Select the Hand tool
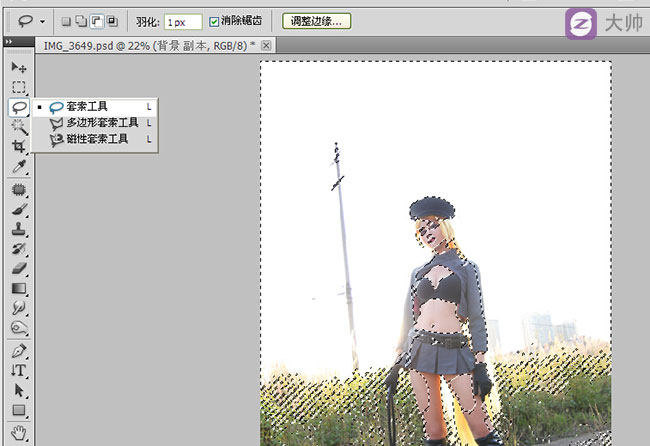The width and height of the screenshot is (650, 446). coord(19,433)
